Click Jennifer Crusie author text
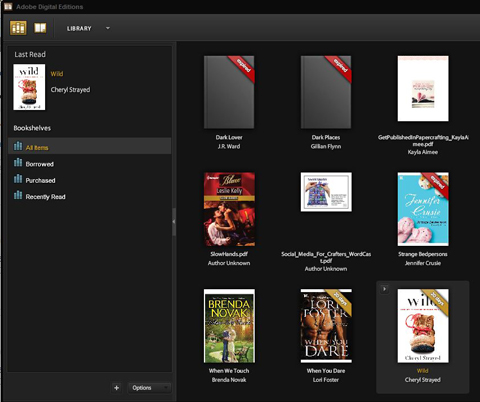 423,263
